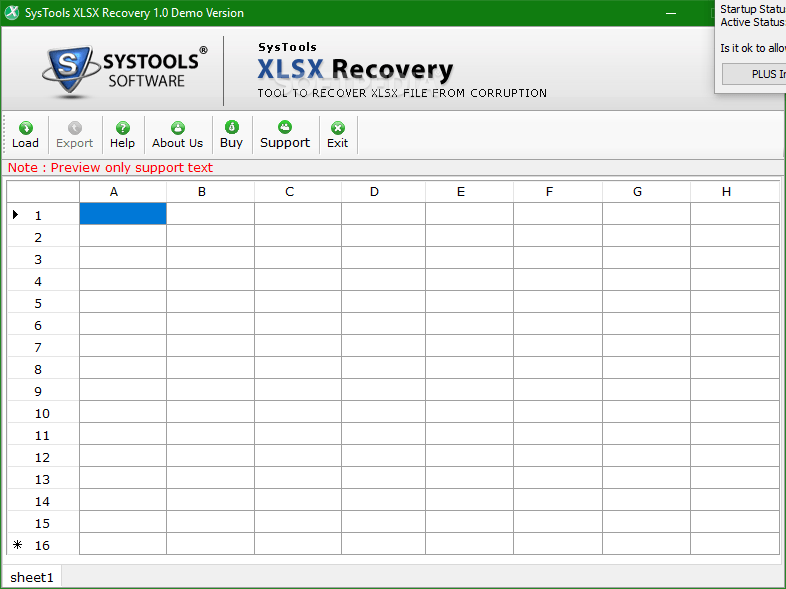Screen dimensions: 786x589
Task: Select row 12 header
Action: pos(43,456)
